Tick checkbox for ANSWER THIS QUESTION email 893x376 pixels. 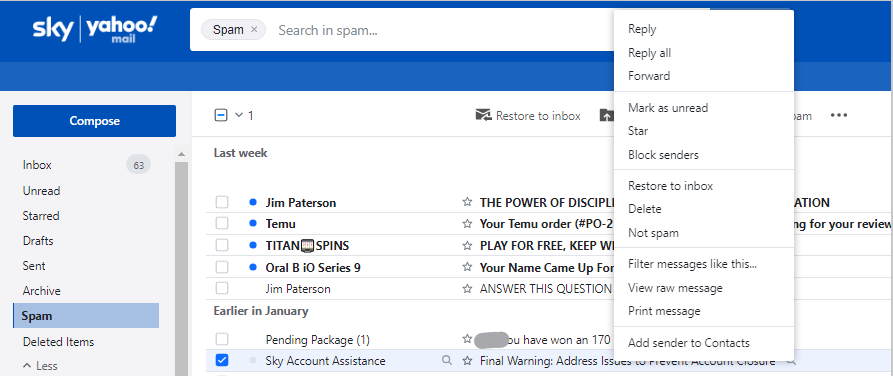pyautogui.click(x=222, y=289)
